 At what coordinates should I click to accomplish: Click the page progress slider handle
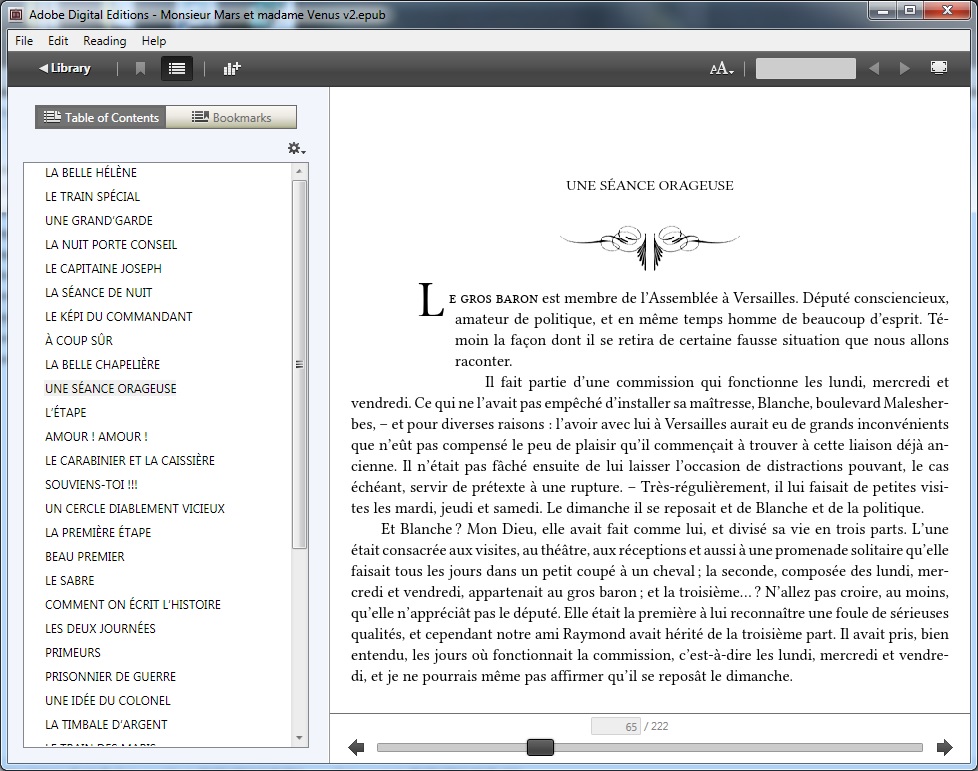[x=540, y=747]
